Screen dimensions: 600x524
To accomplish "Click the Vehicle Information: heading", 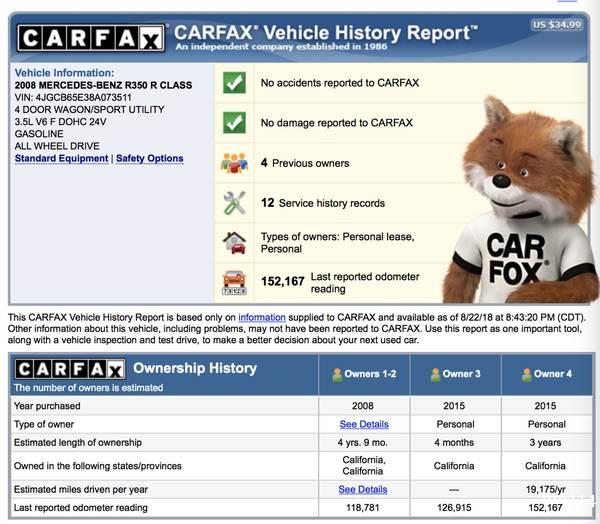I will click(64, 73).
